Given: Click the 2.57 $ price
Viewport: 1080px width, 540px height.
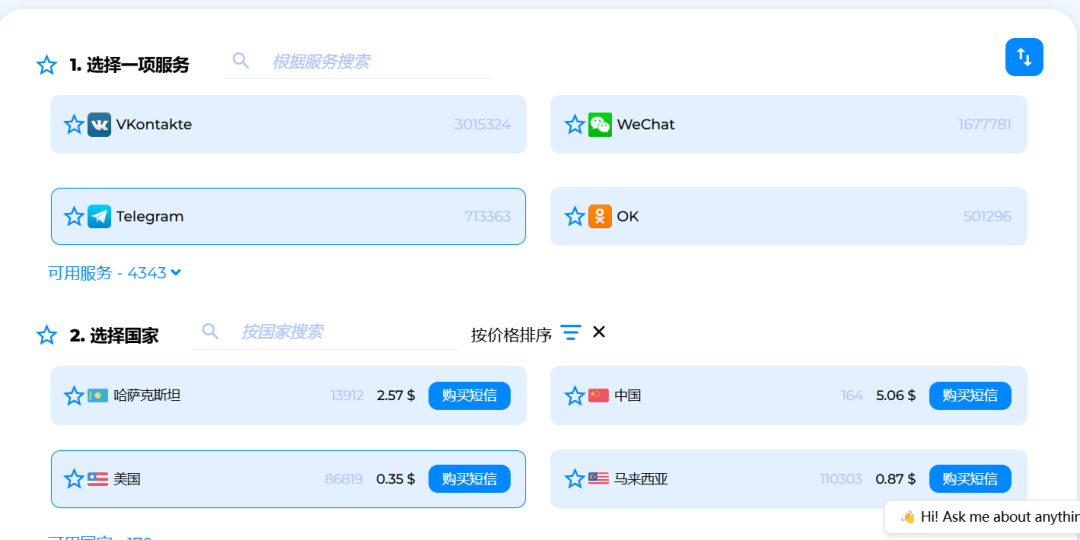Looking at the screenshot, I should (396, 396).
